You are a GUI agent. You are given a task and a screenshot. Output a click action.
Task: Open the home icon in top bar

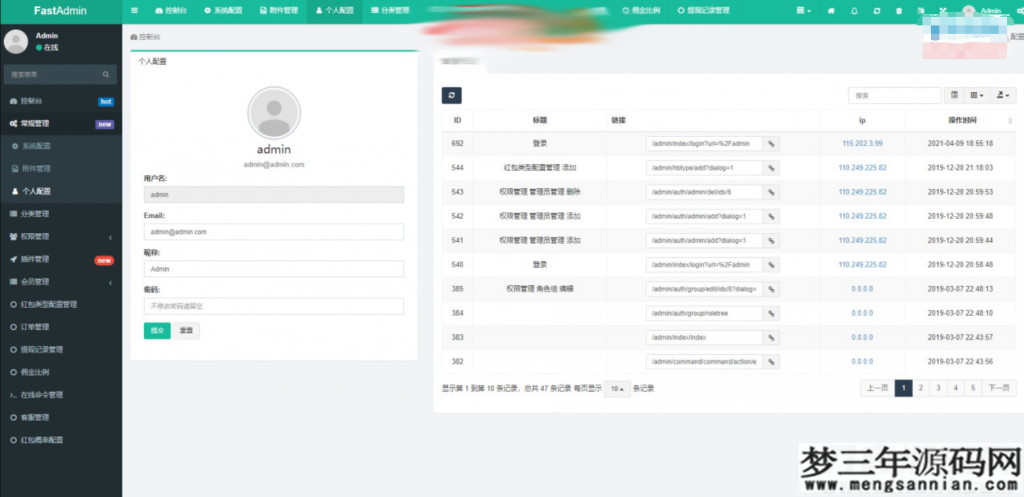(831, 11)
